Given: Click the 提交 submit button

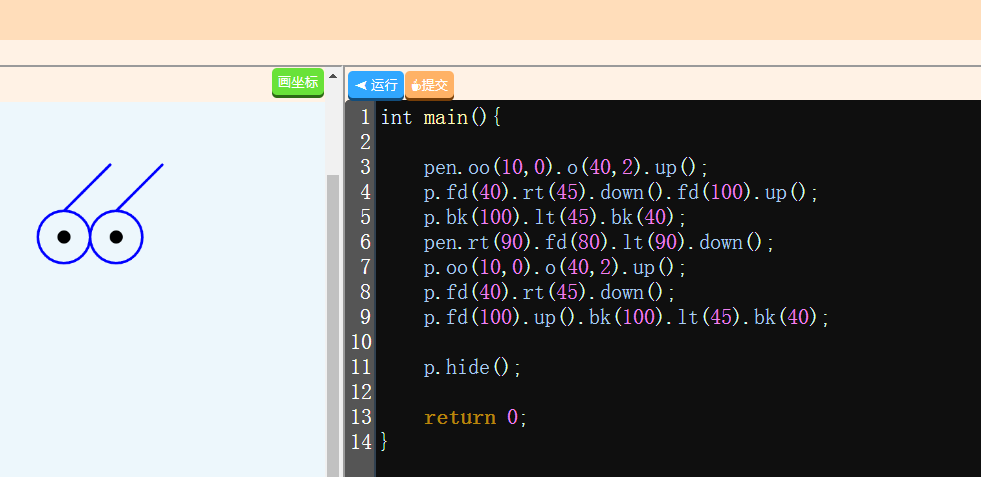Looking at the screenshot, I should pyautogui.click(x=429, y=85).
